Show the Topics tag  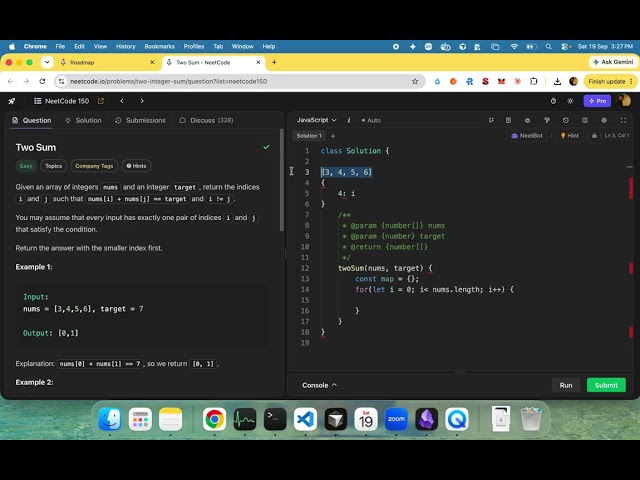point(53,166)
